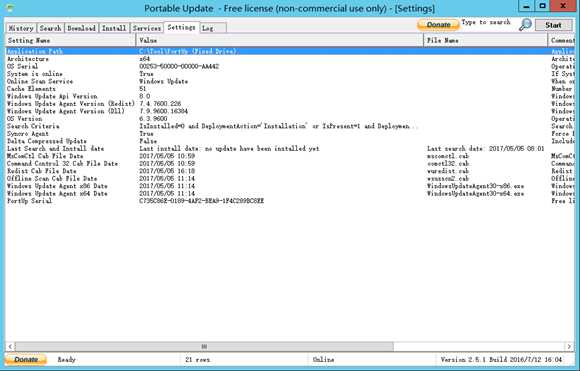Open the Download tab
580x371 pixels.
pos(81,28)
